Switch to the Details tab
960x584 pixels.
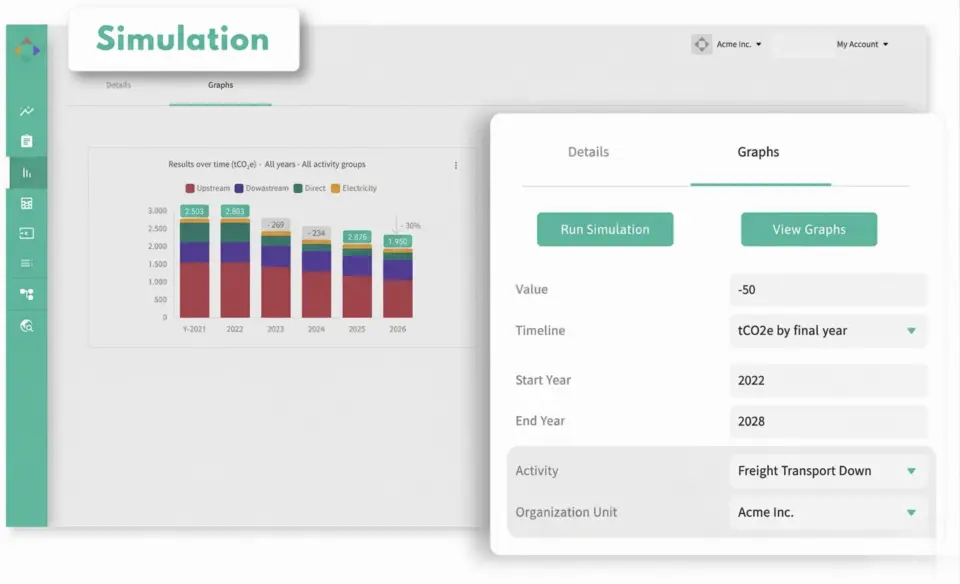(x=587, y=152)
